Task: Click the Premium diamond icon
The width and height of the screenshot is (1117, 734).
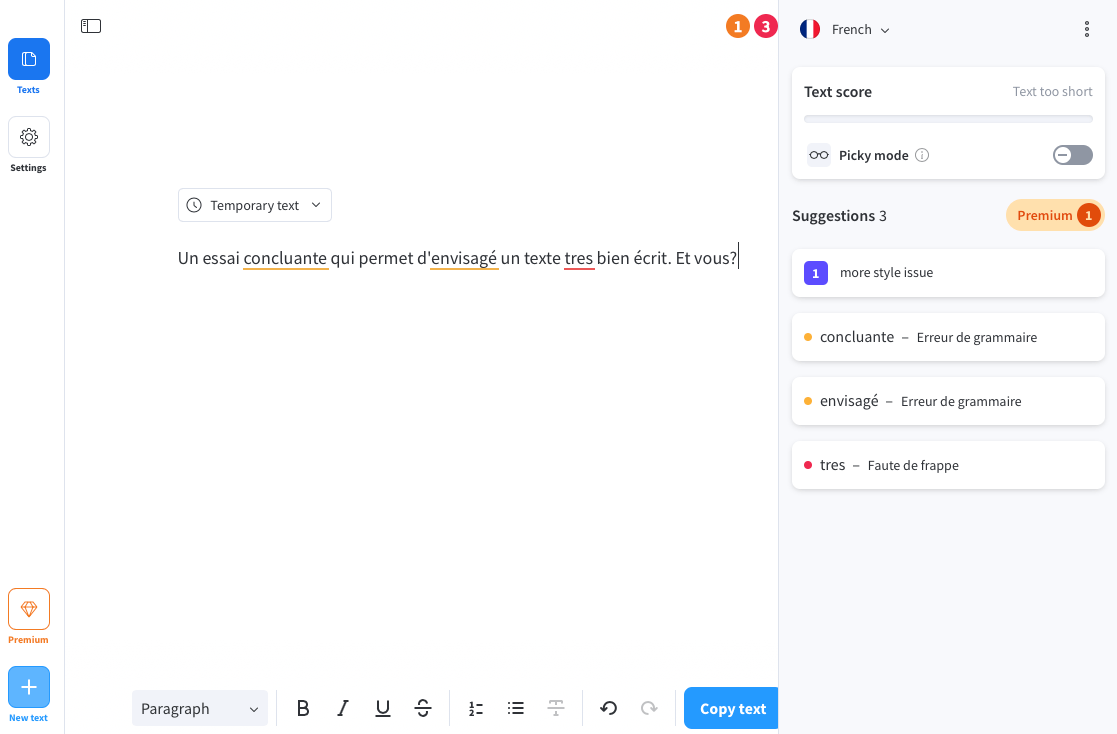Action: [29, 609]
